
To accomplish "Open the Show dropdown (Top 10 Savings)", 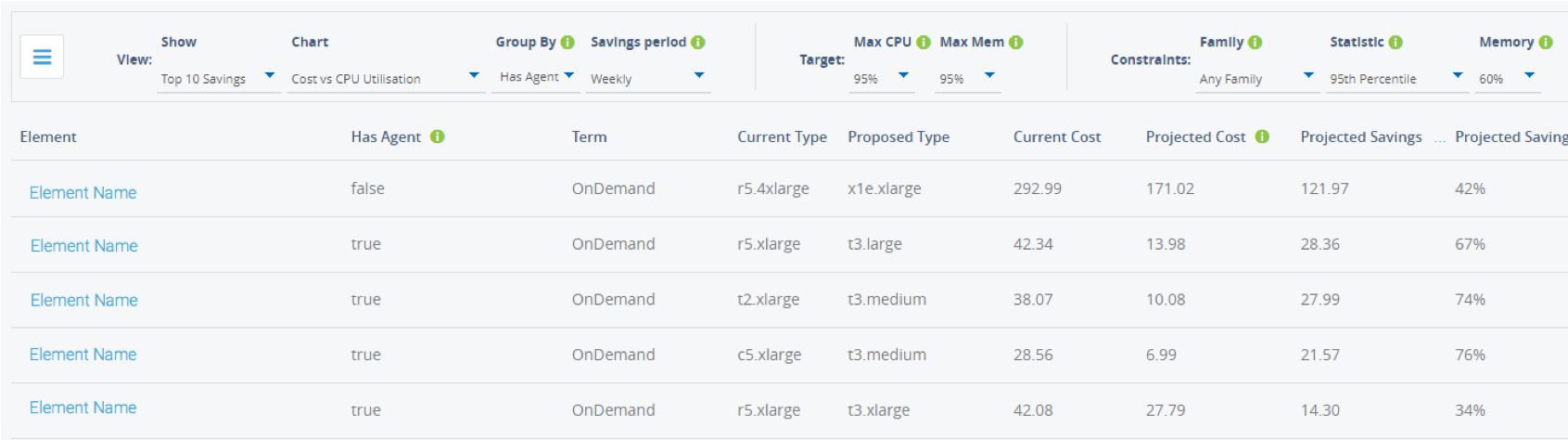I will pos(219,78).
